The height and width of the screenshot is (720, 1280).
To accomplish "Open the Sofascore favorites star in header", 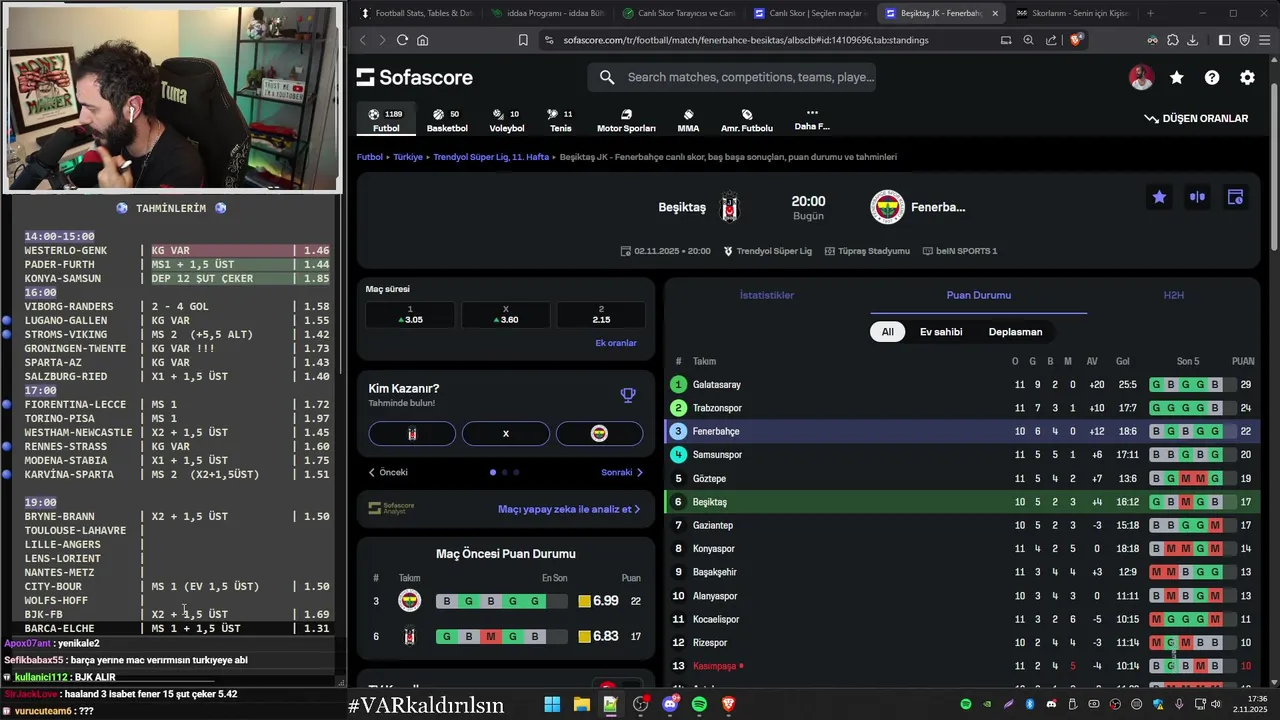I will pos(1176,77).
